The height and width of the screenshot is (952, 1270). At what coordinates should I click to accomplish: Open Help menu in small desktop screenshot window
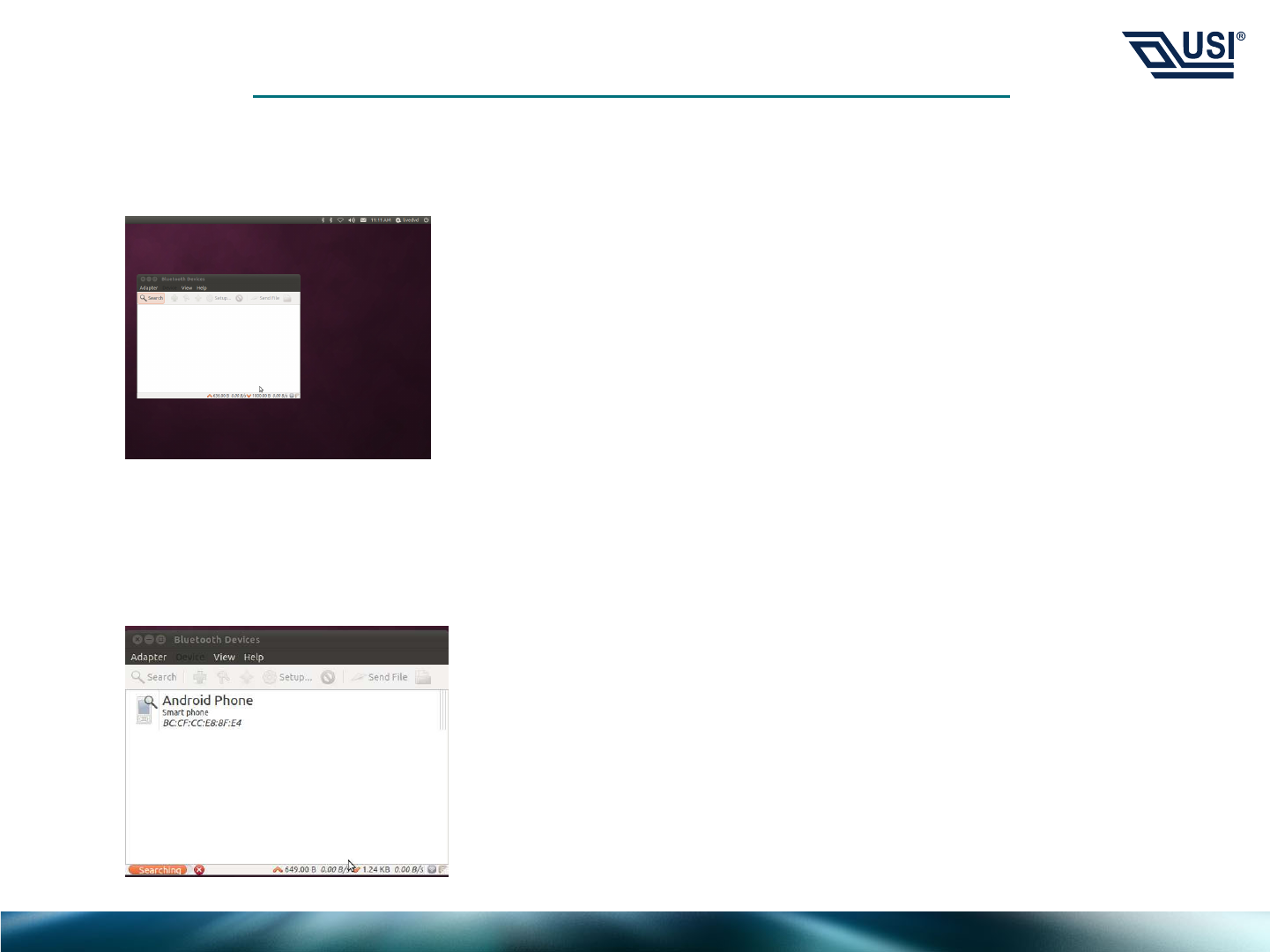pos(202,287)
